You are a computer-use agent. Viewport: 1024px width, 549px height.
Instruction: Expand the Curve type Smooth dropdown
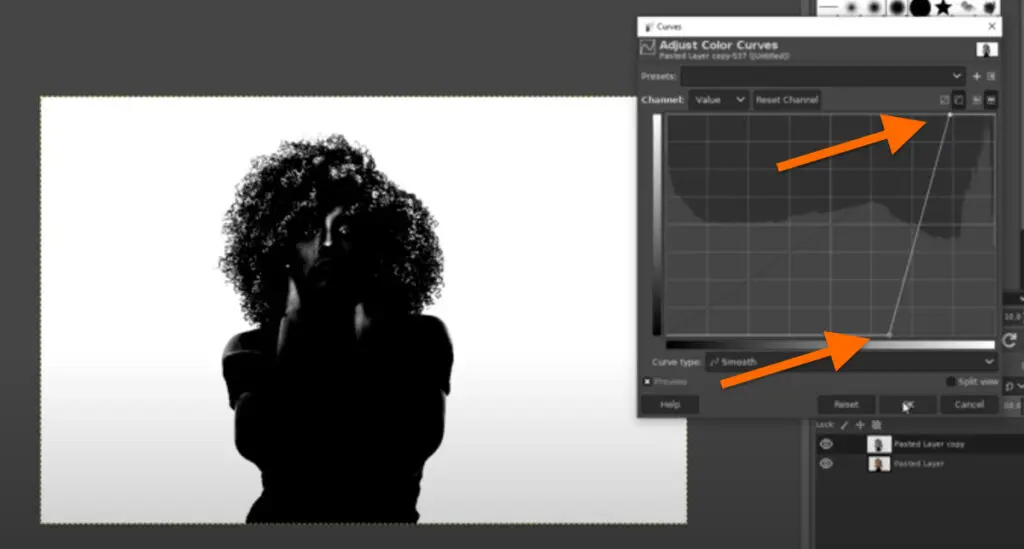851,361
